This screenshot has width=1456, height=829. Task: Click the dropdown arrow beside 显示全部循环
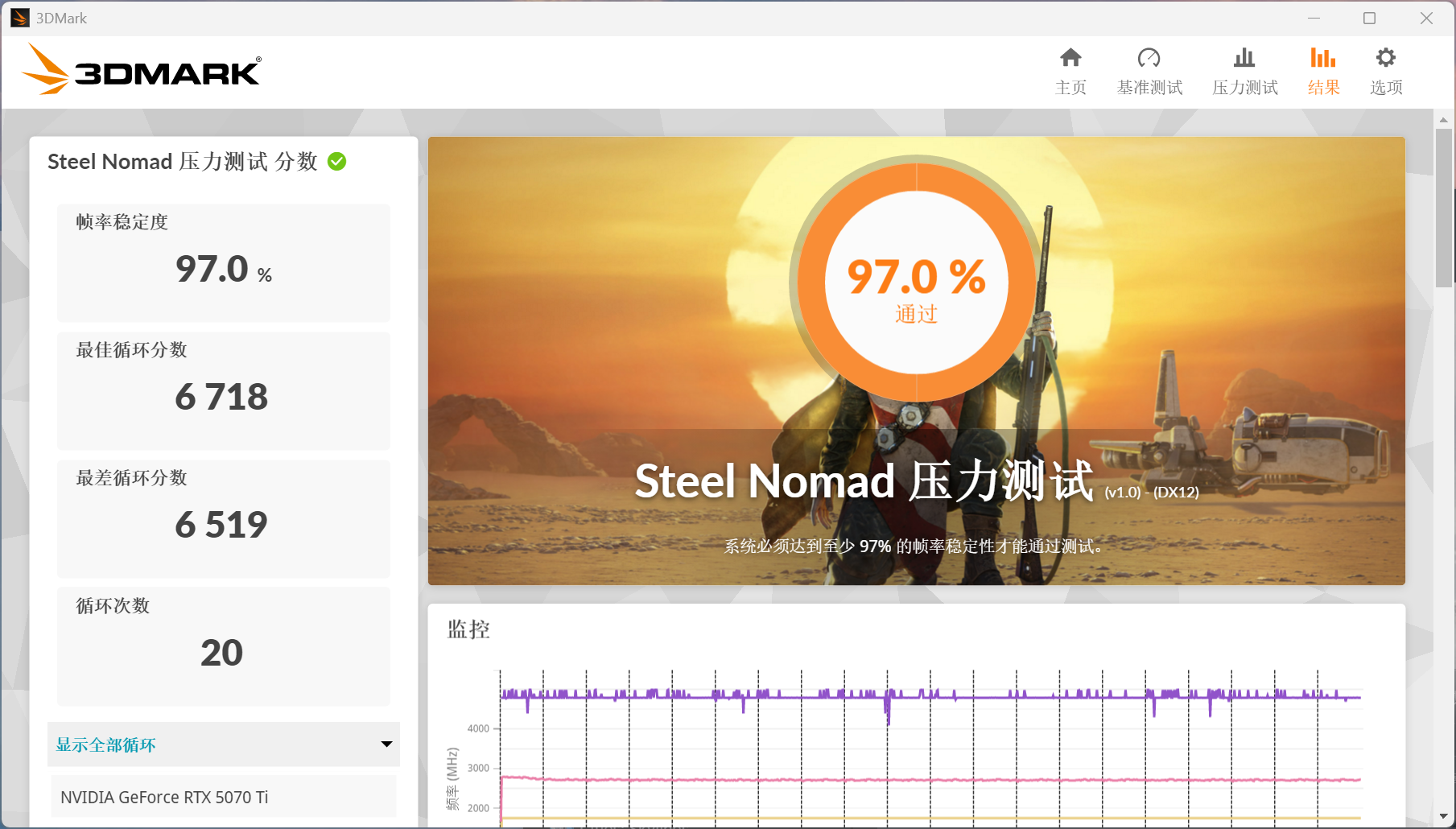click(x=386, y=744)
